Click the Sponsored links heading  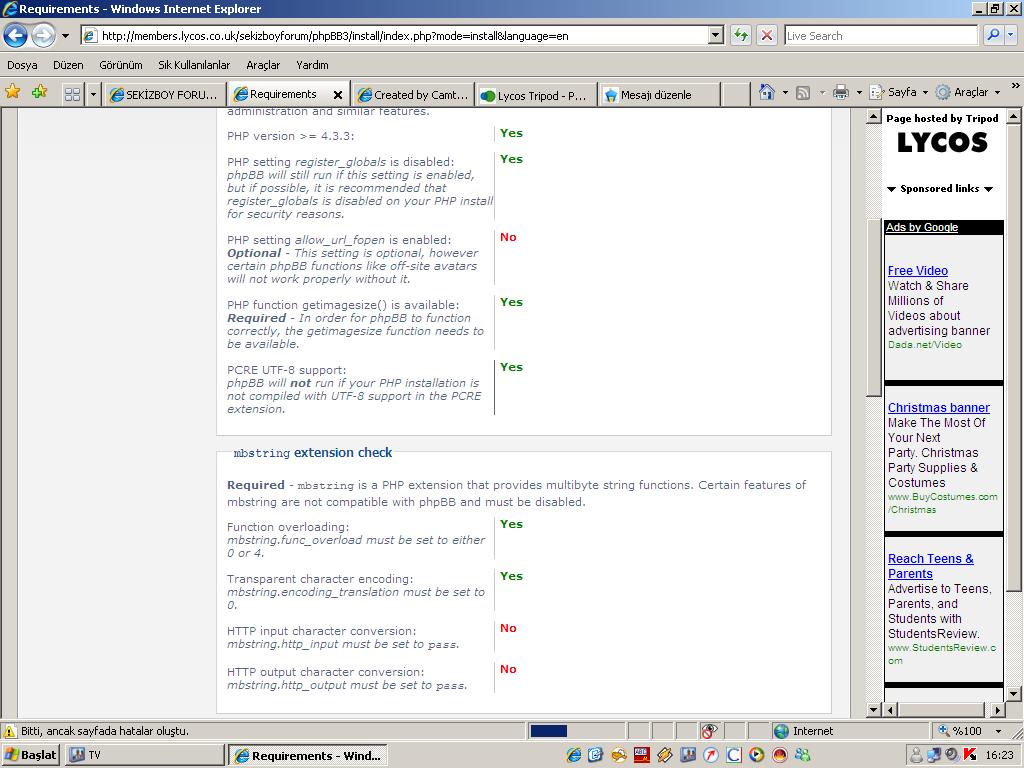click(x=940, y=189)
